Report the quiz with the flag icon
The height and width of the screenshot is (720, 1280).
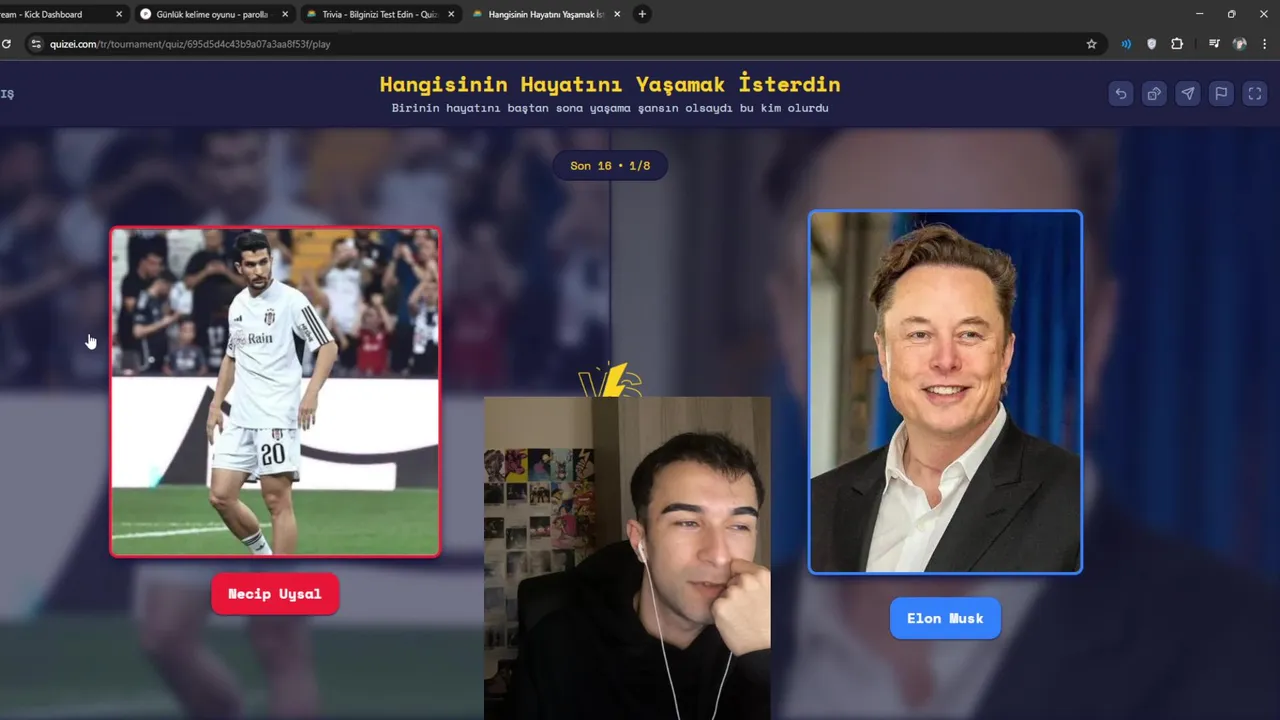point(1221,93)
